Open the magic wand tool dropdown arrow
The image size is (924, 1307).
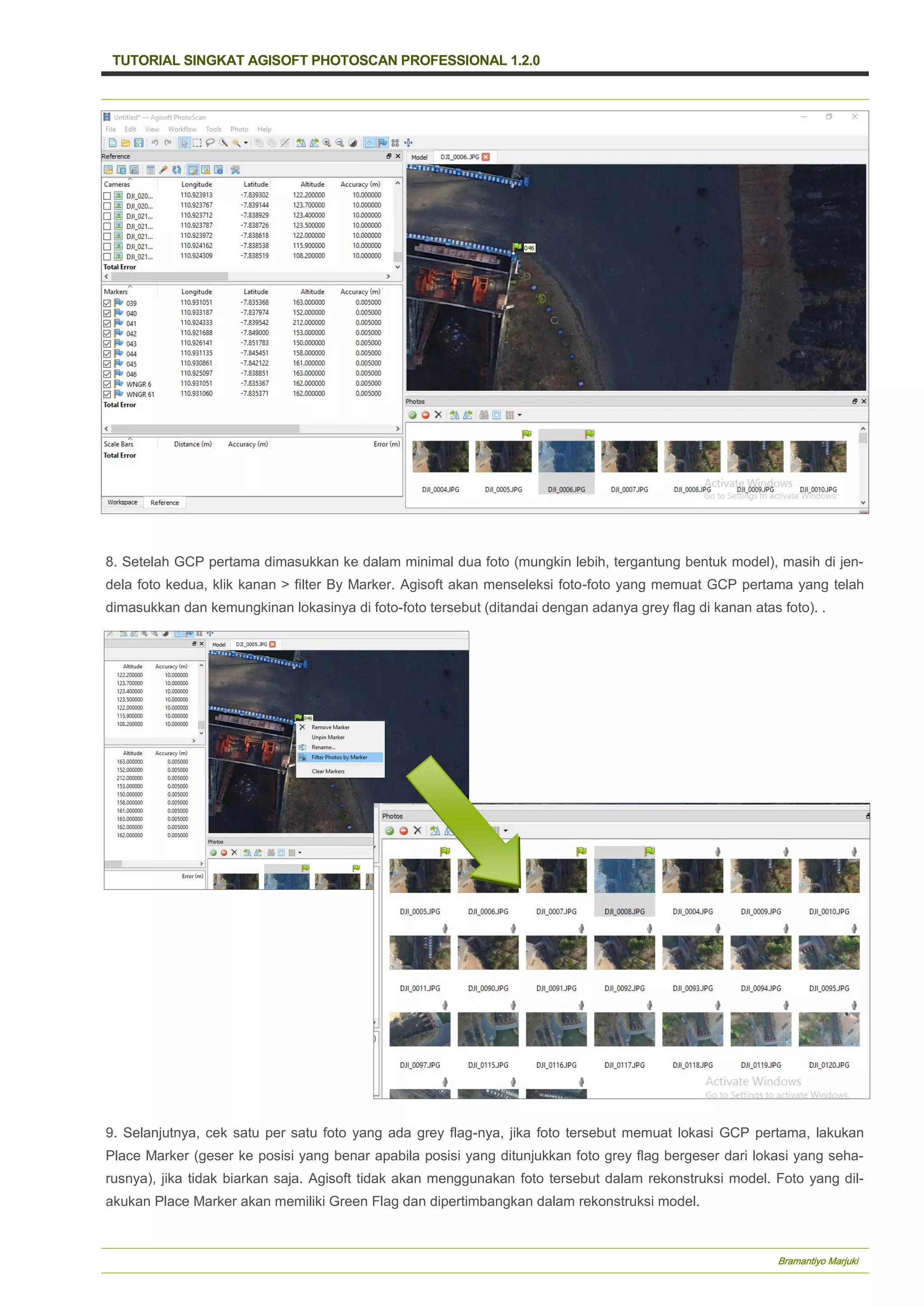point(246,143)
